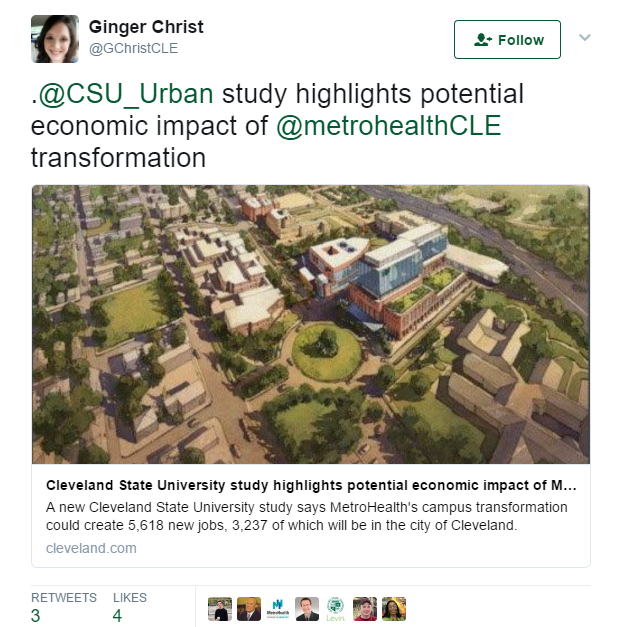Follow Ginger Christ
The image size is (623, 627).
coord(508,40)
